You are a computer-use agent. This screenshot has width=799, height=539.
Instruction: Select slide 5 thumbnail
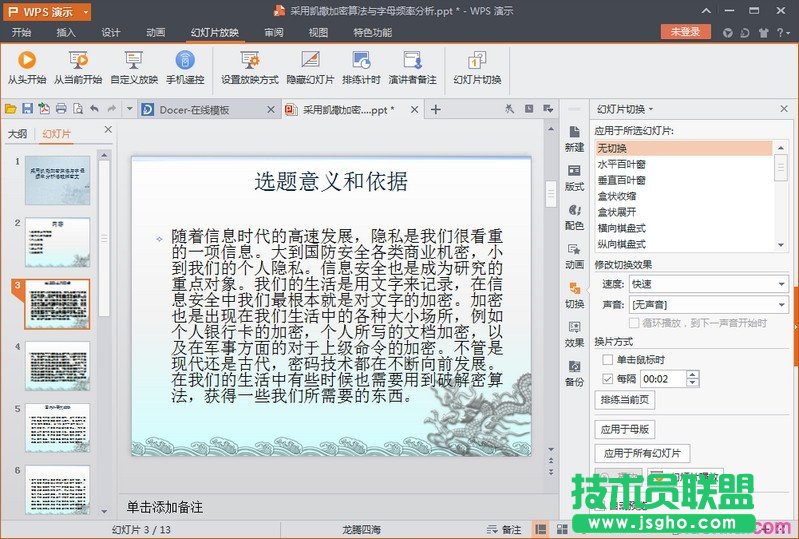pyautogui.click(x=58, y=427)
